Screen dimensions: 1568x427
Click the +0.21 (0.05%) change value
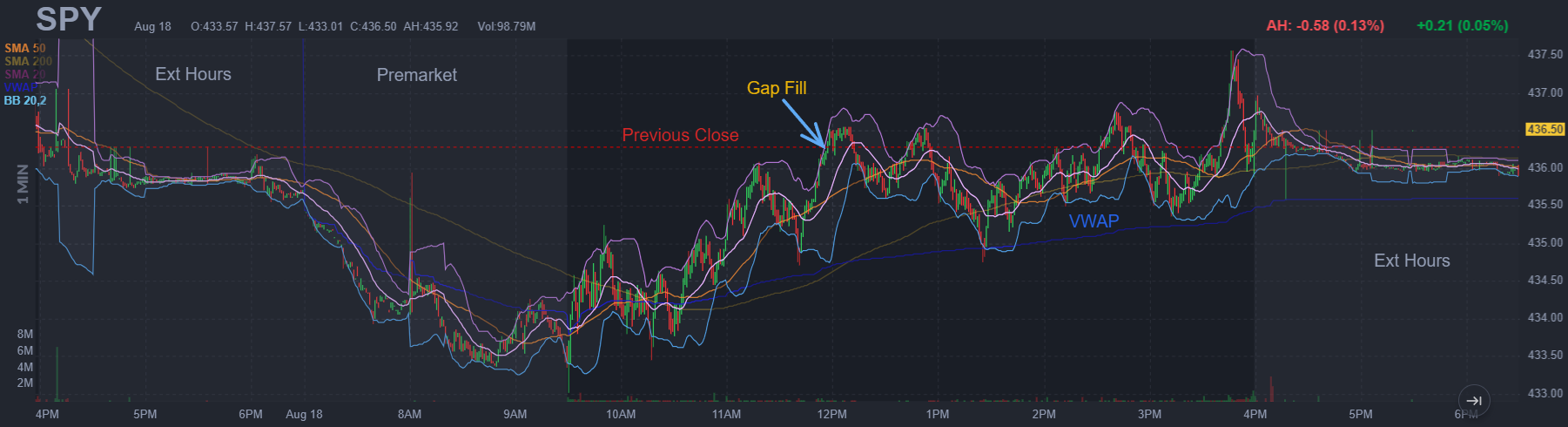tap(1463, 25)
